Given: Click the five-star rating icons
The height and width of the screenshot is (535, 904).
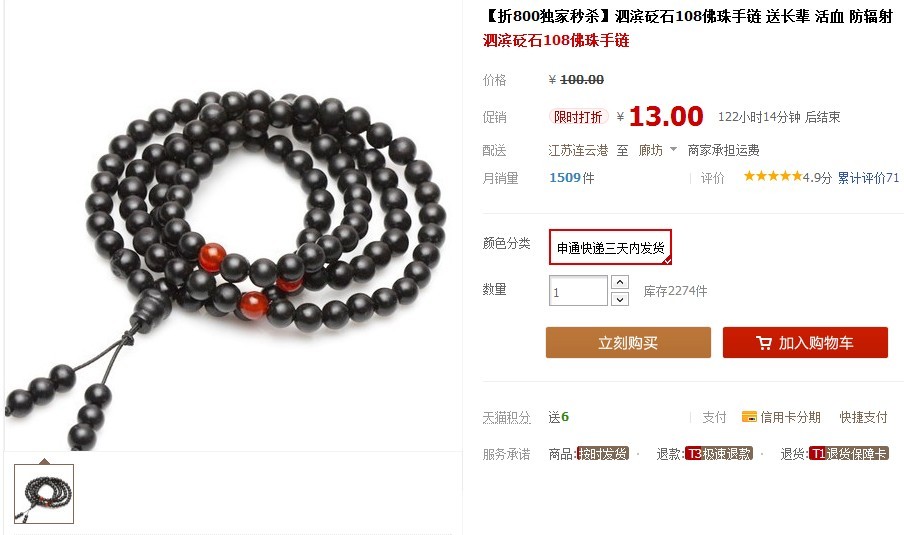Looking at the screenshot, I should tap(773, 176).
